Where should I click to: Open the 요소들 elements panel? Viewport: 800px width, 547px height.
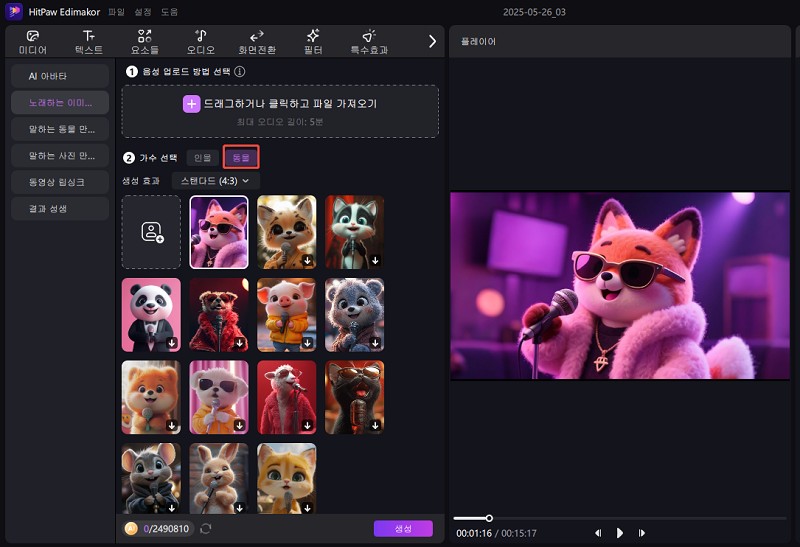tap(145, 41)
